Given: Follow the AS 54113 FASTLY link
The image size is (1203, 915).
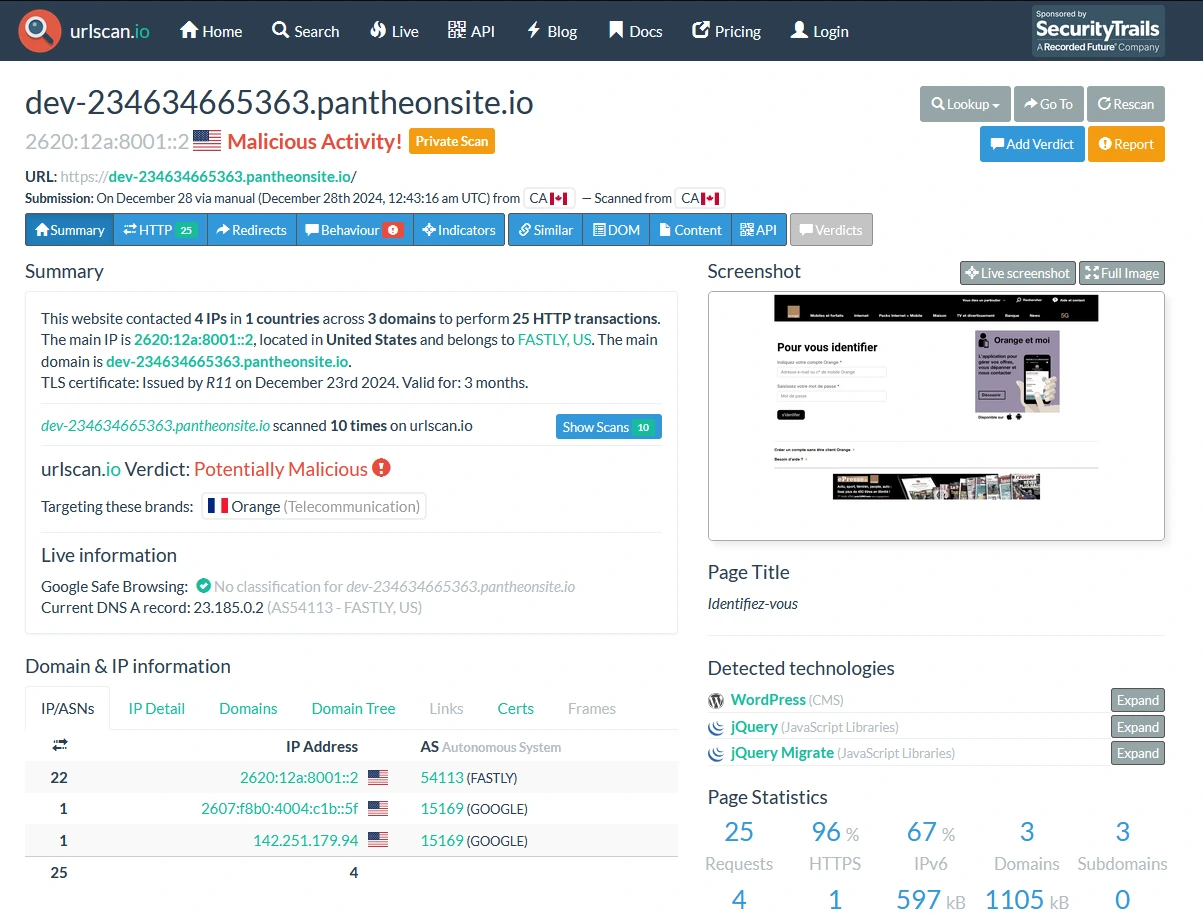Looking at the screenshot, I should pyautogui.click(x=442, y=777).
